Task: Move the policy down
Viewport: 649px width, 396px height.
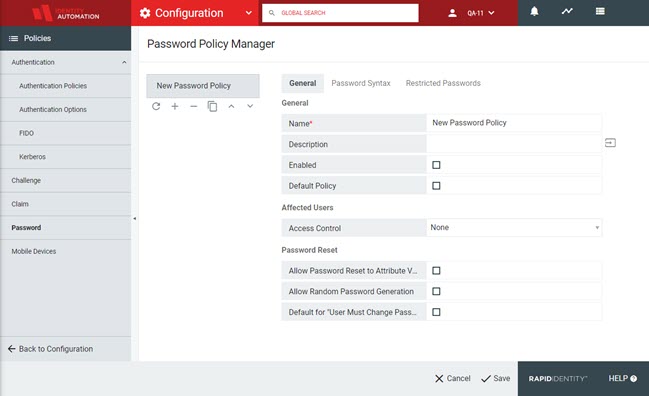Action: [x=250, y=106]
